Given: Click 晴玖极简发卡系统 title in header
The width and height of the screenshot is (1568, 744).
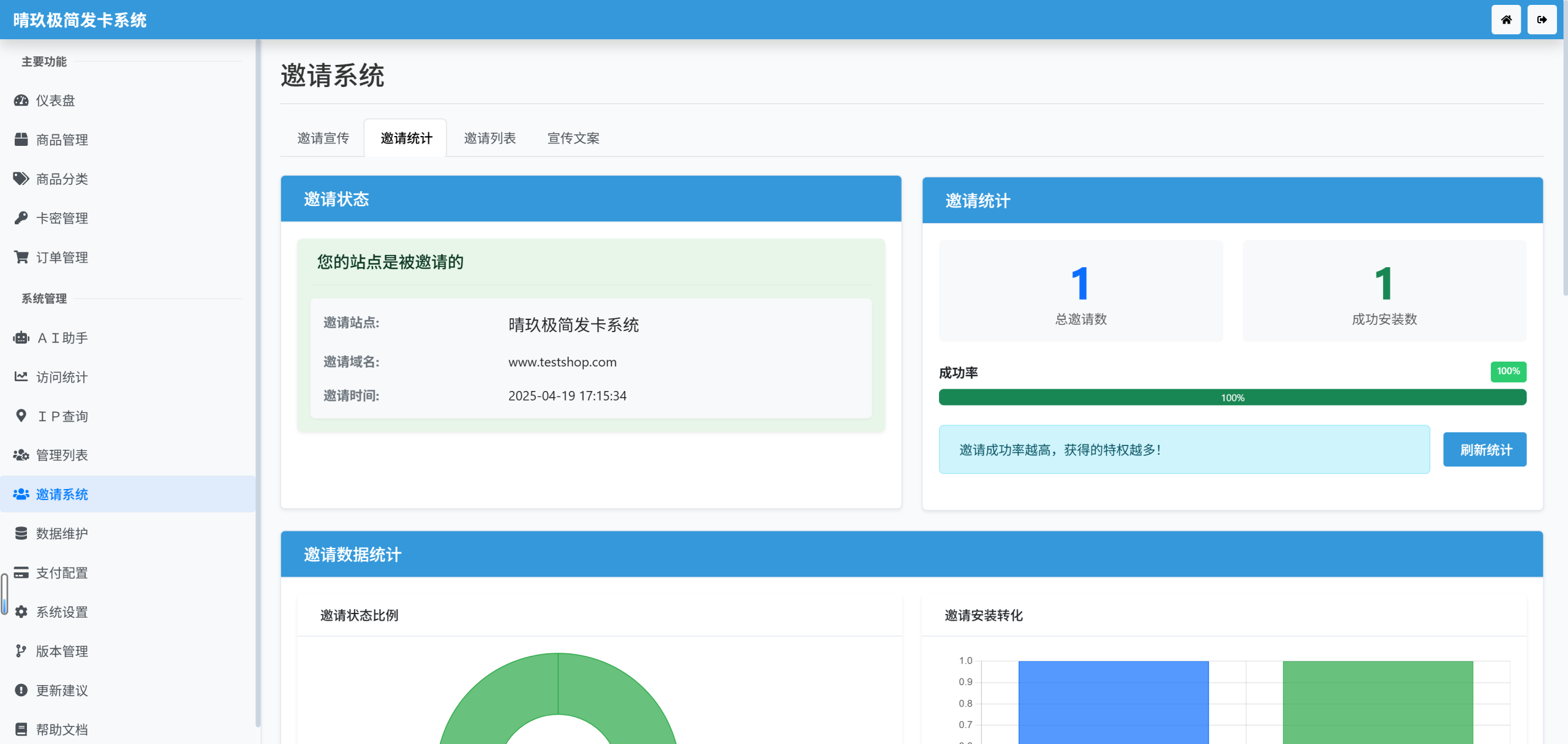Looking at the screenshot, I should (80, 20).
